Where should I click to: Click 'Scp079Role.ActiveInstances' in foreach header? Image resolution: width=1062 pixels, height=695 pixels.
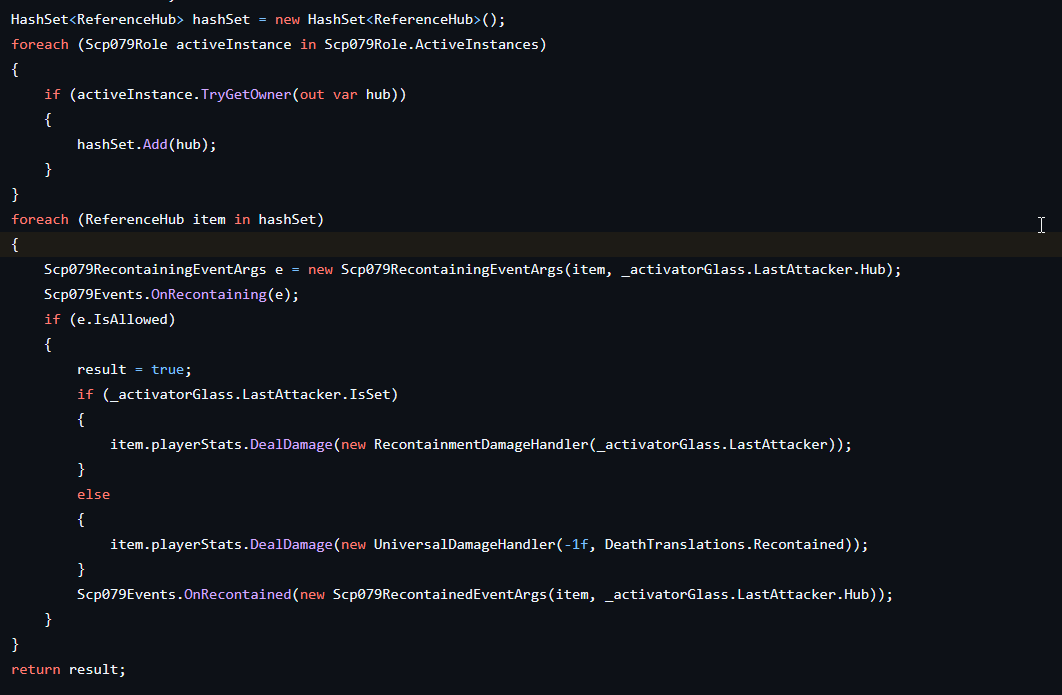tap(431, 44)
